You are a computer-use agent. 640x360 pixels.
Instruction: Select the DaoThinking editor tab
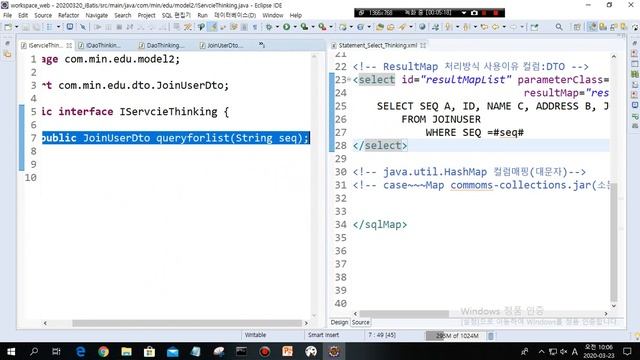click(164, 45)
